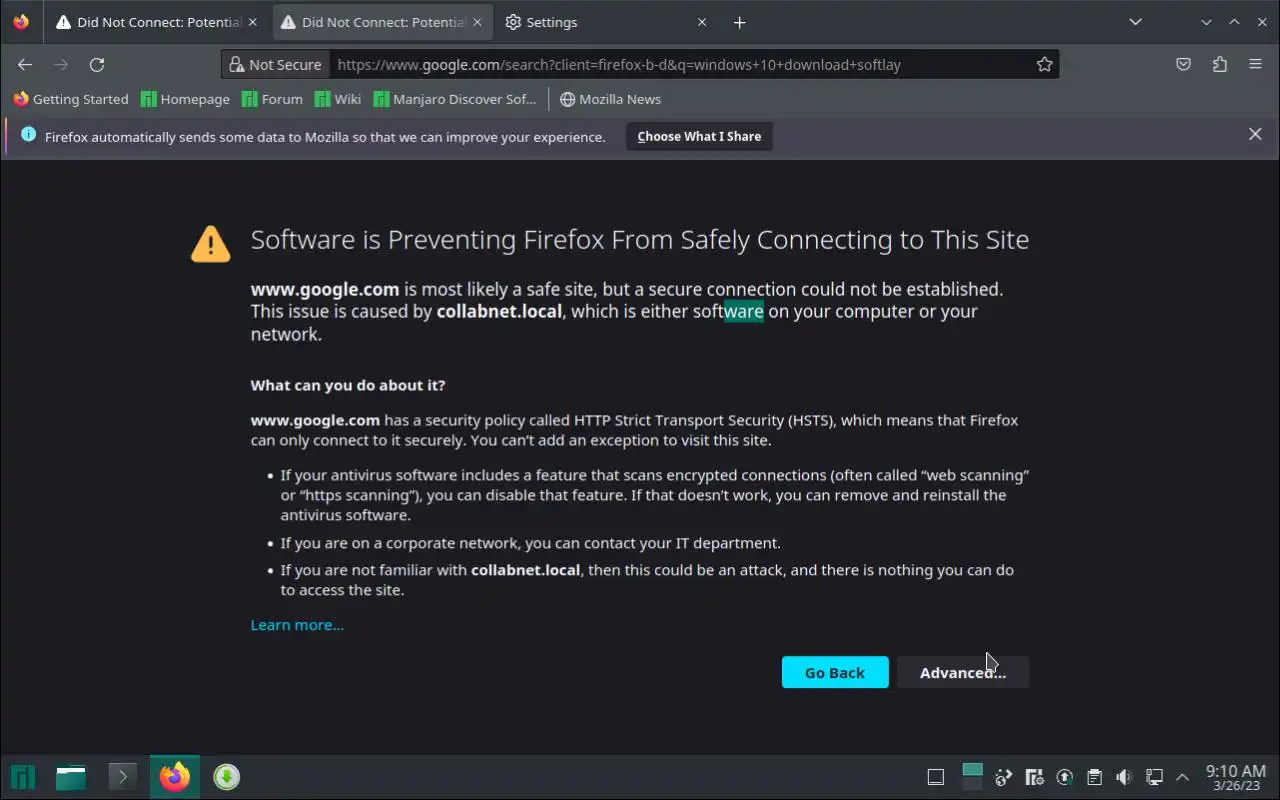Open Firefox View at the tab bar's left end

point(21,22)
